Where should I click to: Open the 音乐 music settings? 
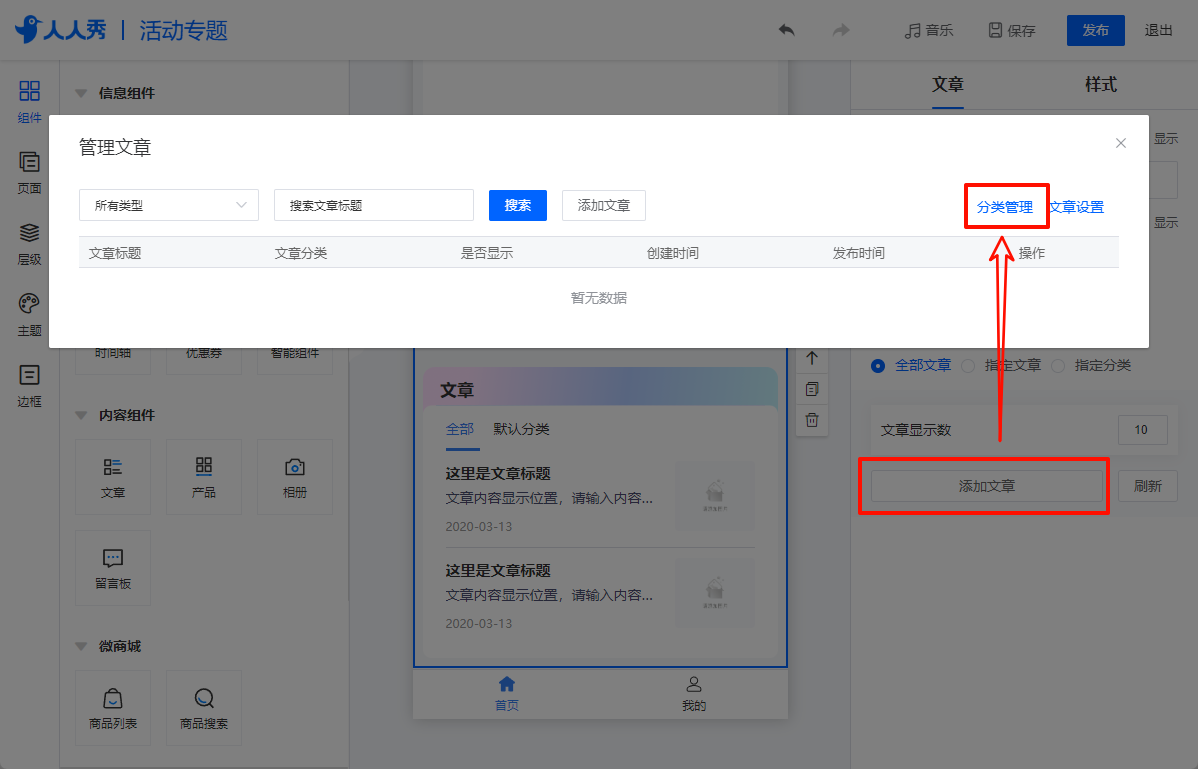click(928, 31)
